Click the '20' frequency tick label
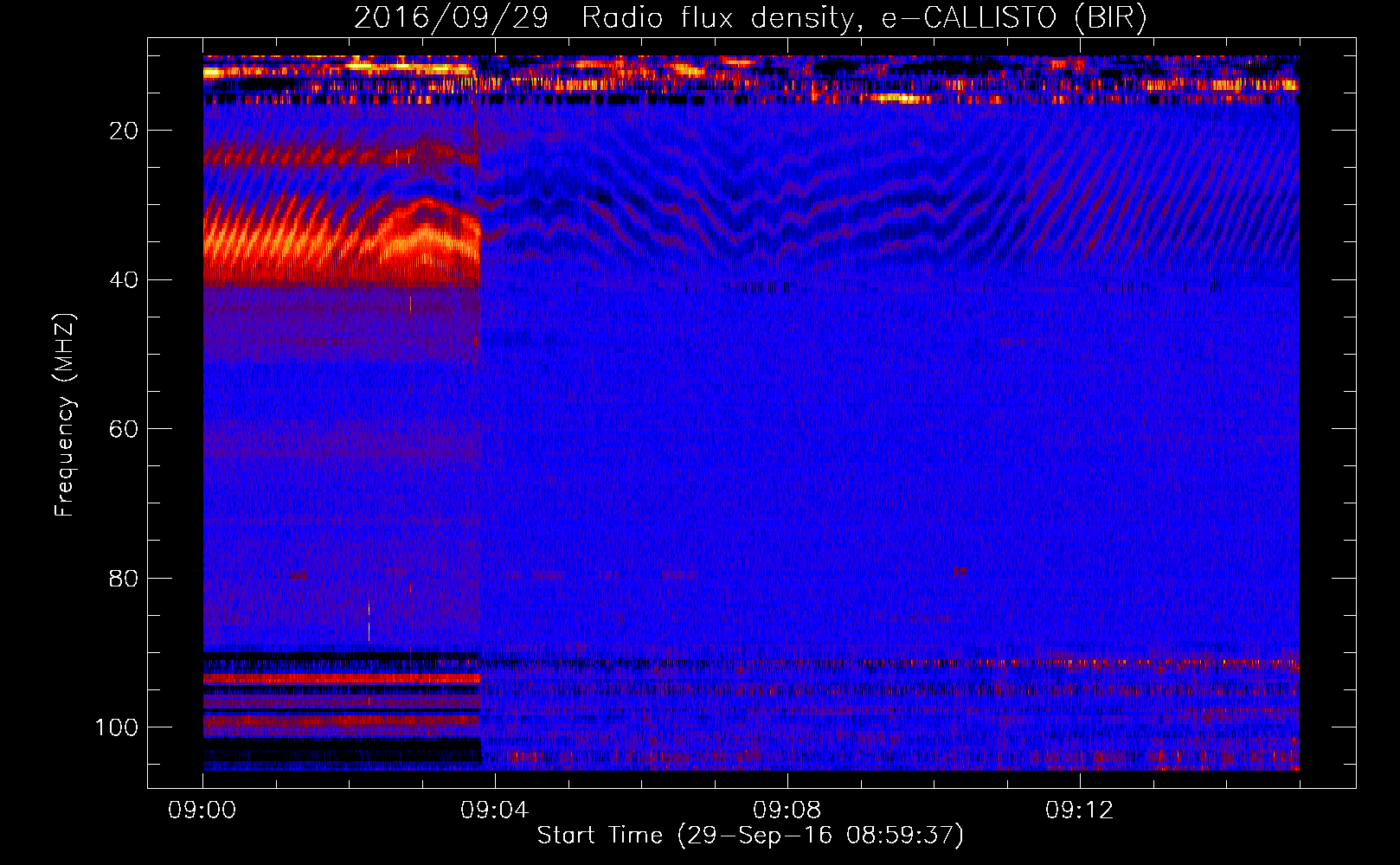 coord(125,131)
